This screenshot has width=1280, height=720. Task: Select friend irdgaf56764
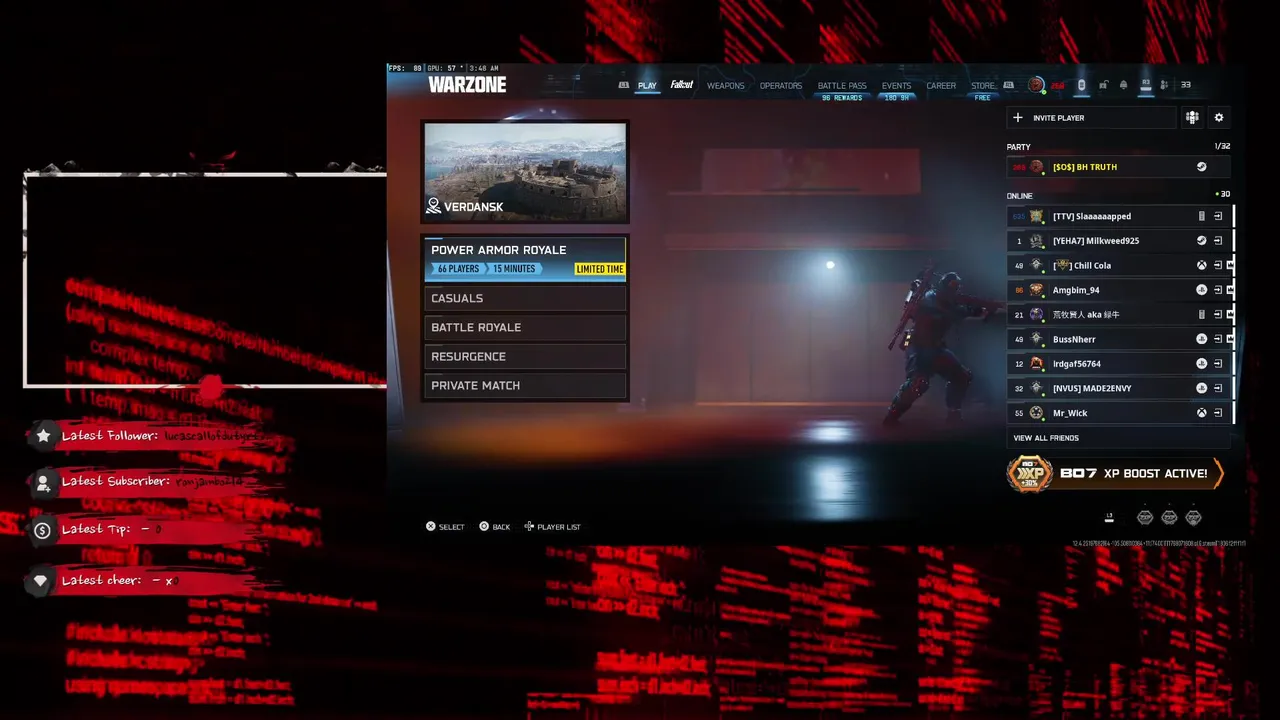(1118, 364)
